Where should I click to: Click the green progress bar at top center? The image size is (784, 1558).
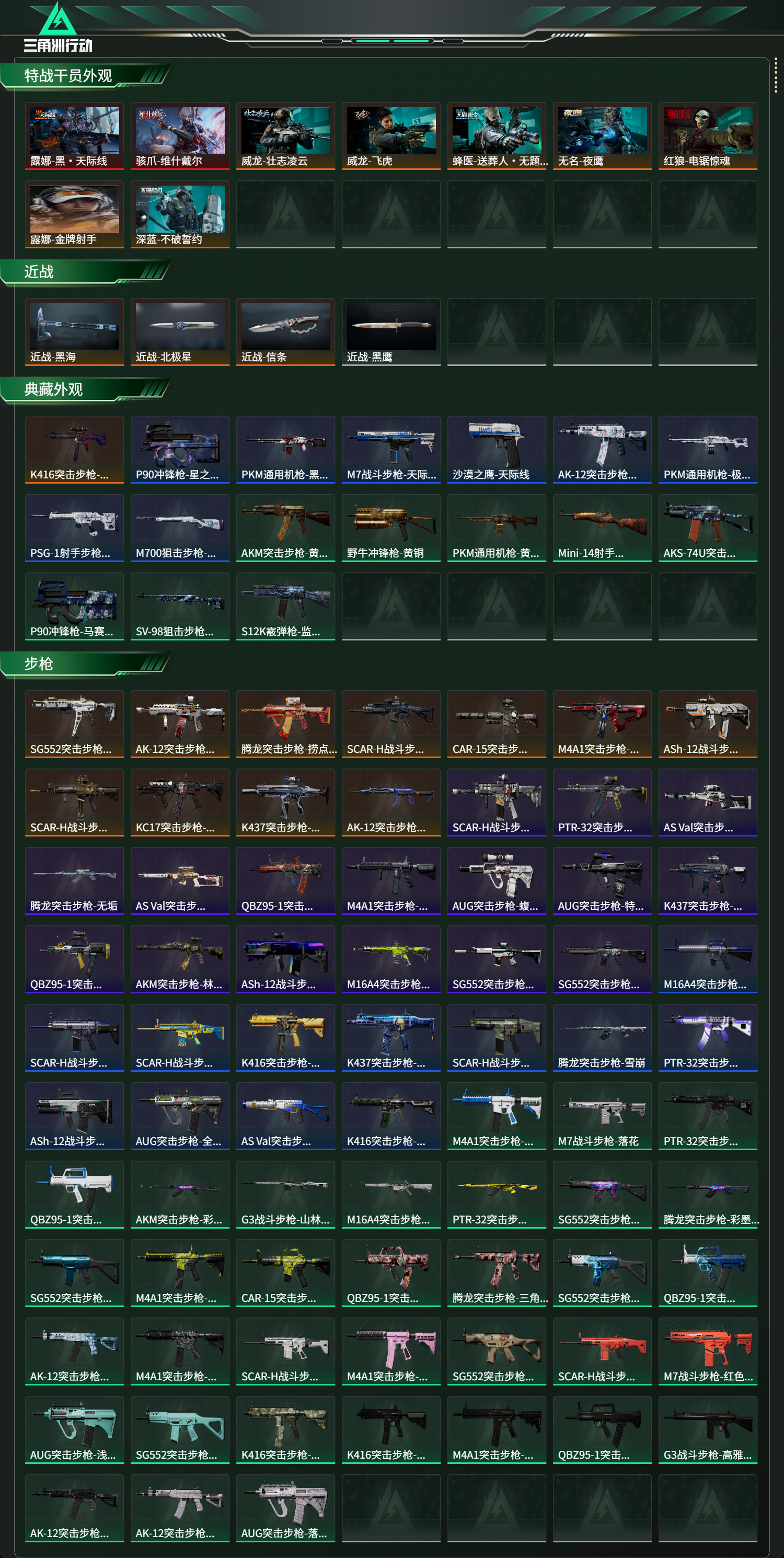[x=393, y=41]
